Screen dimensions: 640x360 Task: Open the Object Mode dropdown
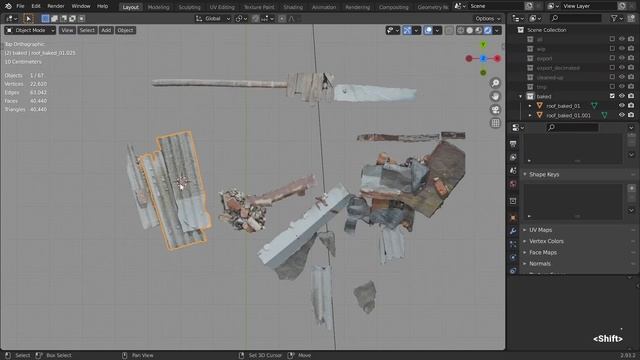30,30
